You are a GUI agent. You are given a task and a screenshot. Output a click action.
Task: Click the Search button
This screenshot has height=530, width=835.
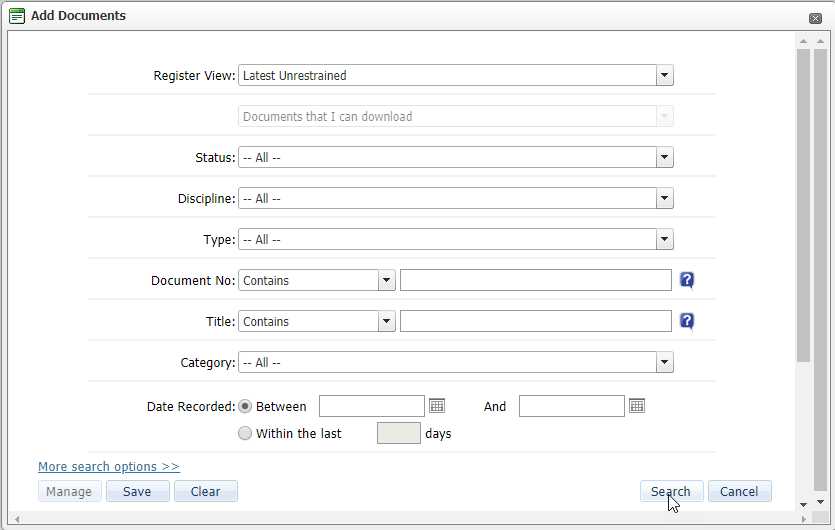(x=671, y=491)
